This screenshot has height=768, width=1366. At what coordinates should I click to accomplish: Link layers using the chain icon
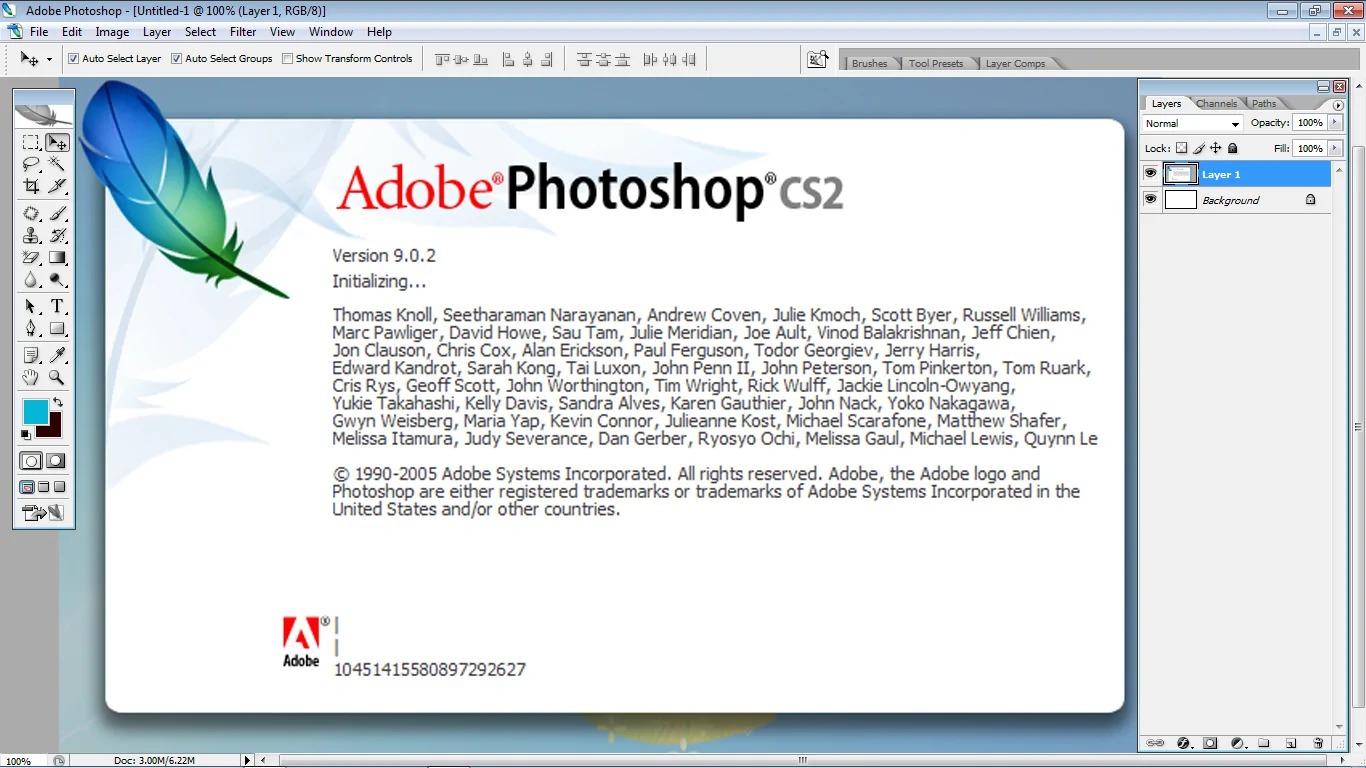(x=1155, y=743)
